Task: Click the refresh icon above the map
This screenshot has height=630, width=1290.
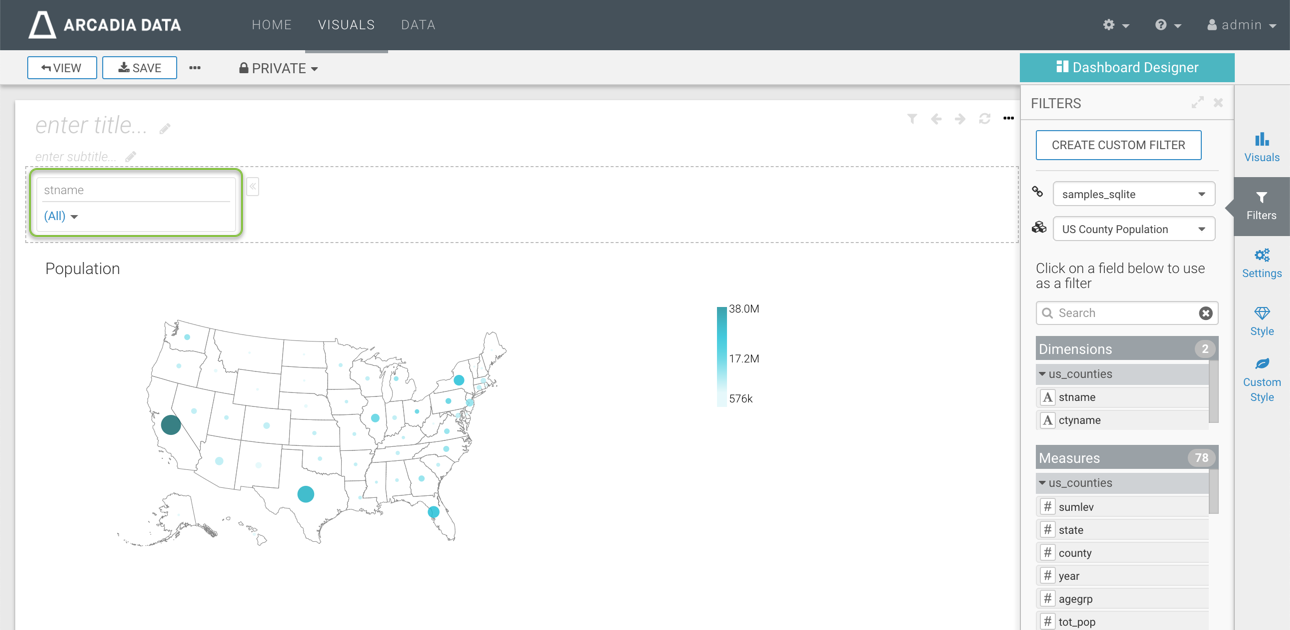Action: [x=984, y=119]
